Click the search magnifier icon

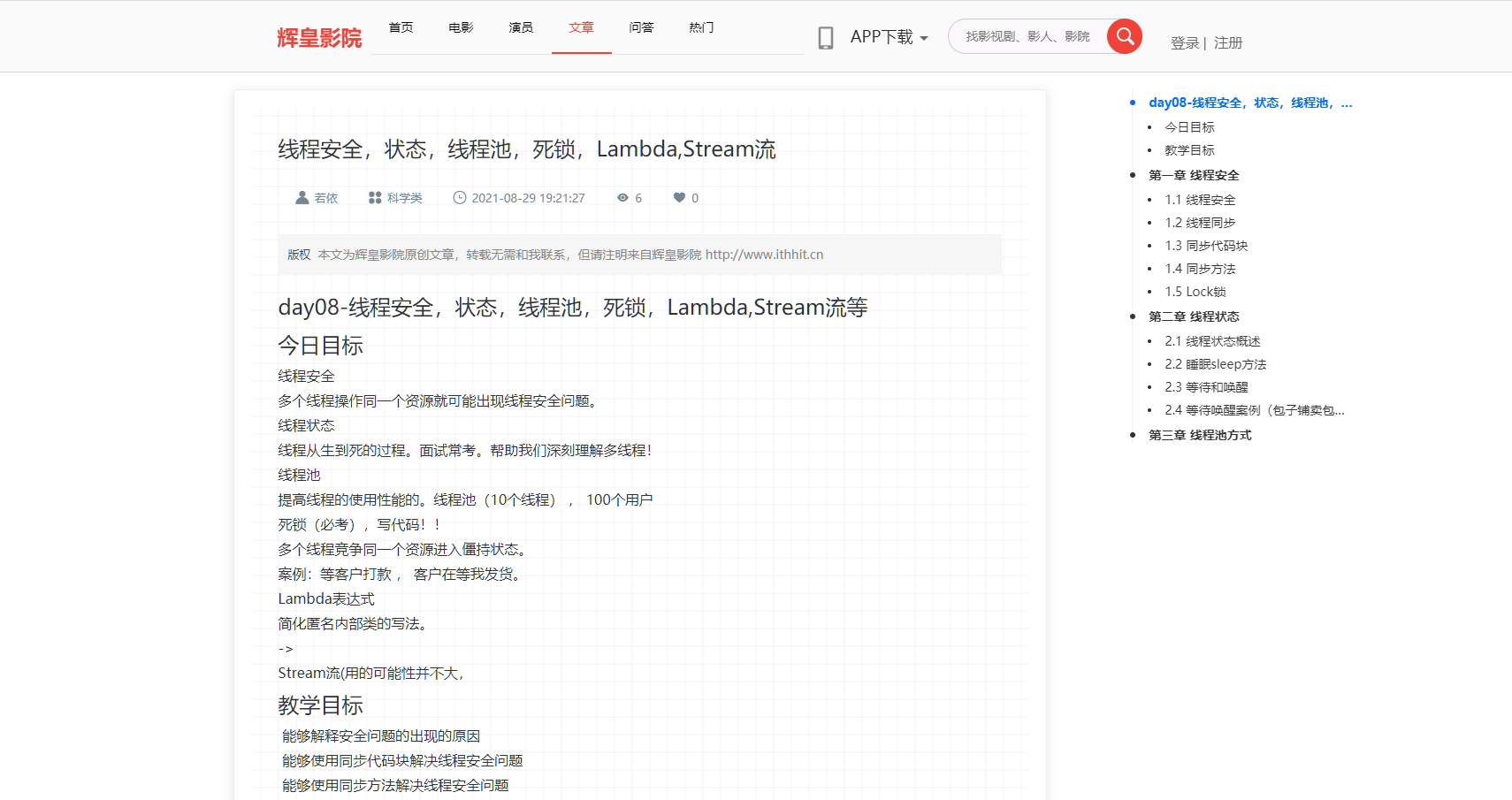click(1124, 36)
